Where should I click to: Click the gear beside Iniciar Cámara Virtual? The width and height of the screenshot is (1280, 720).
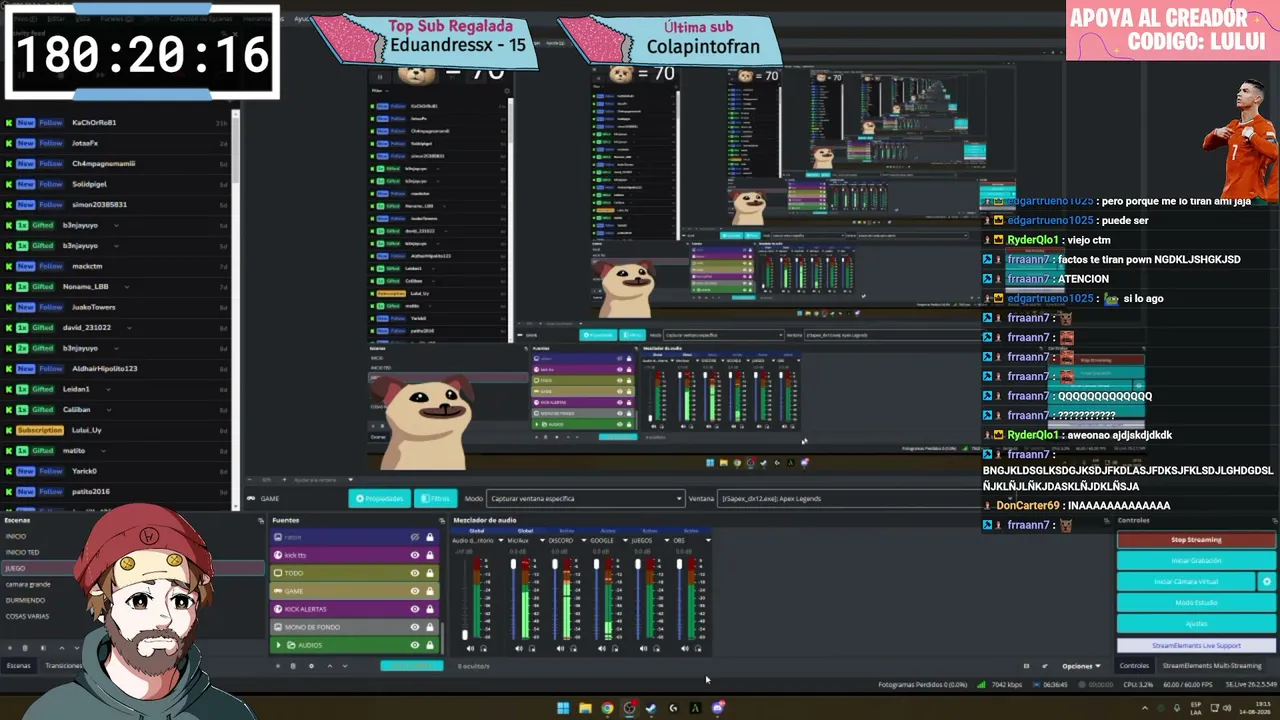1267,581
